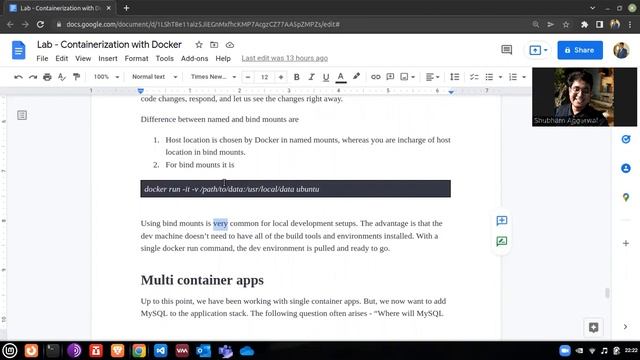Show document outline icon
Viewport: 640px width, 360px height.
point(22,115)
